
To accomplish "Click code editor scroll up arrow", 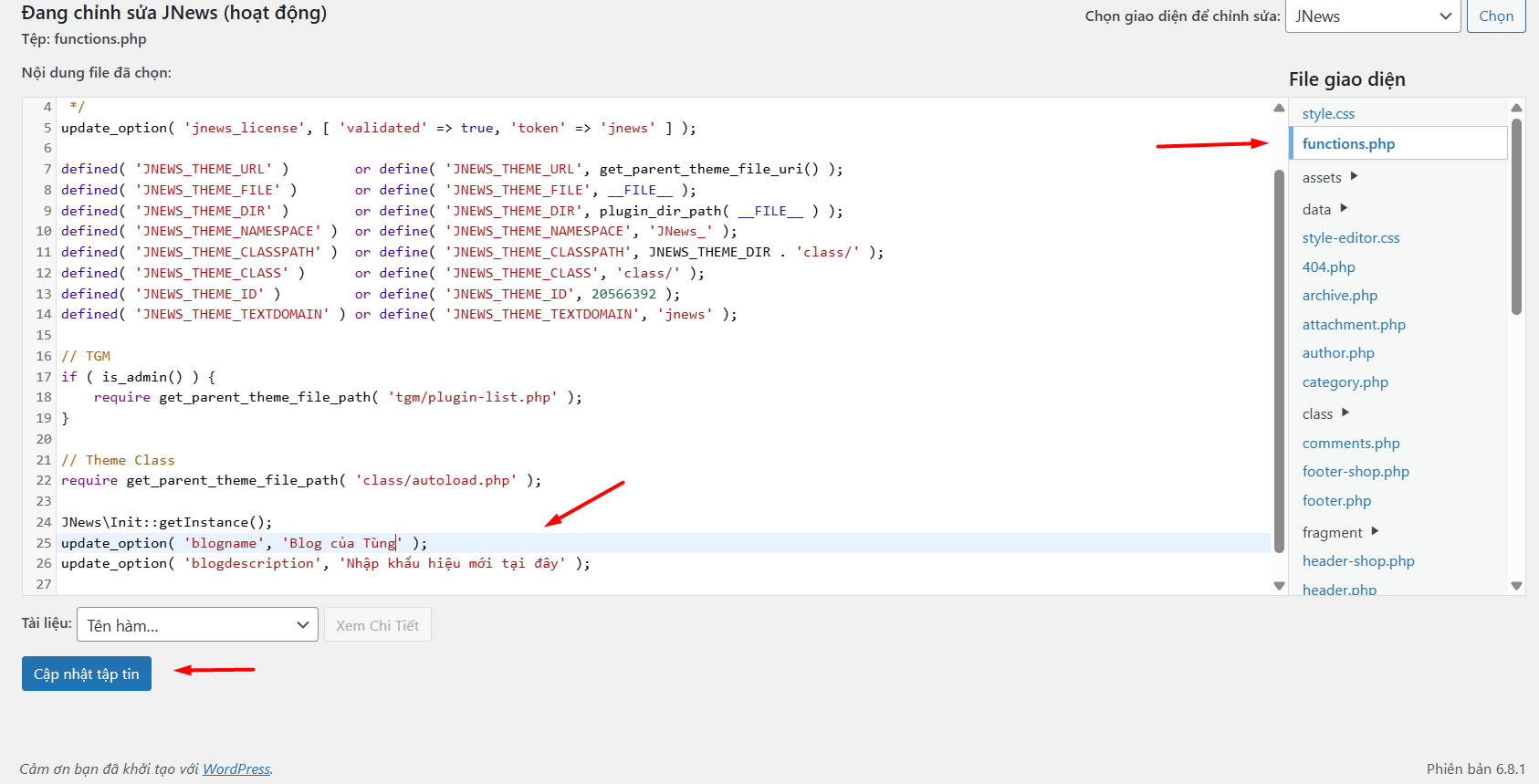I will pos(1279,108).
